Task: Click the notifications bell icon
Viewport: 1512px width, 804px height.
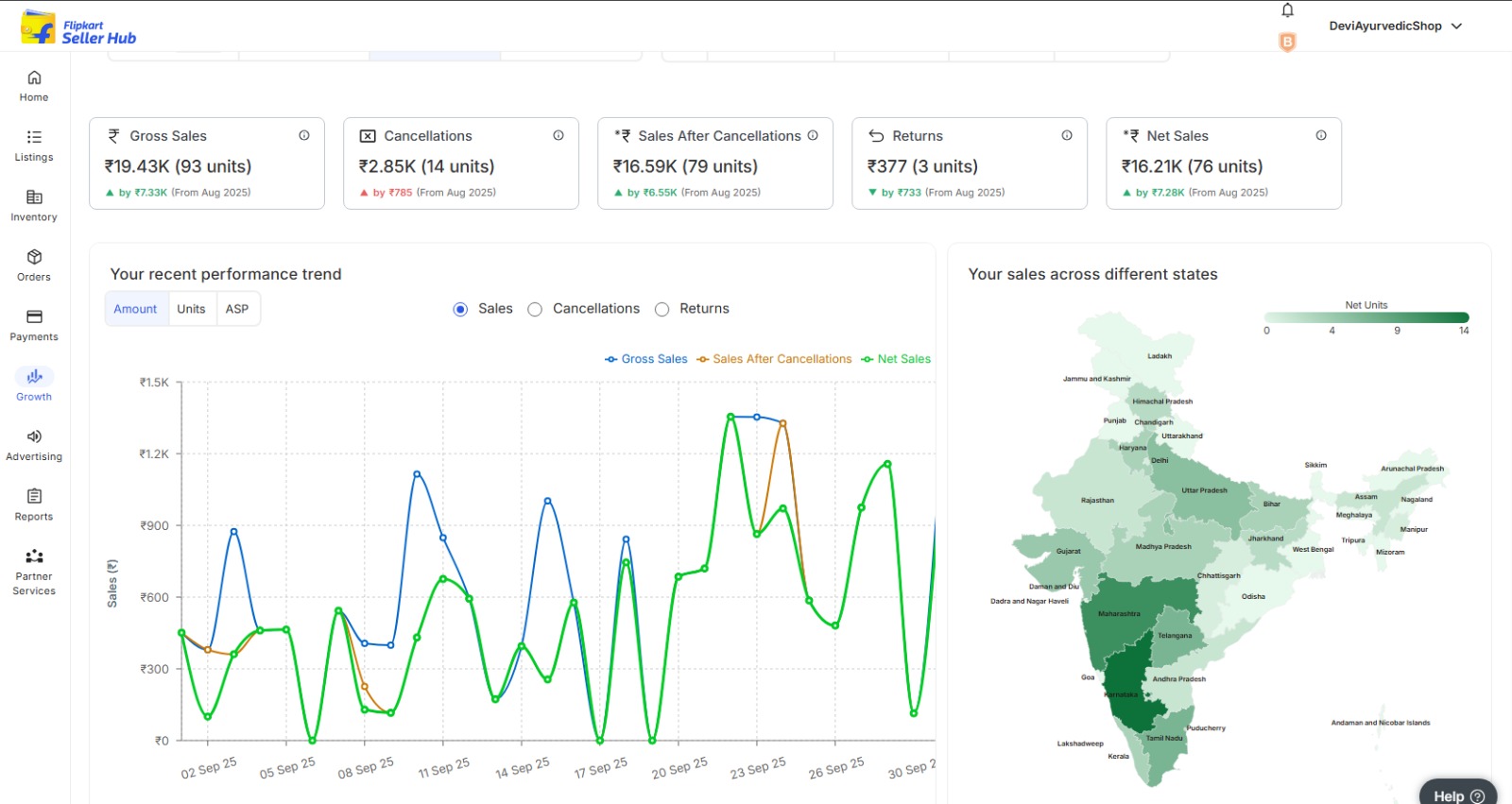Action: 1287,10
